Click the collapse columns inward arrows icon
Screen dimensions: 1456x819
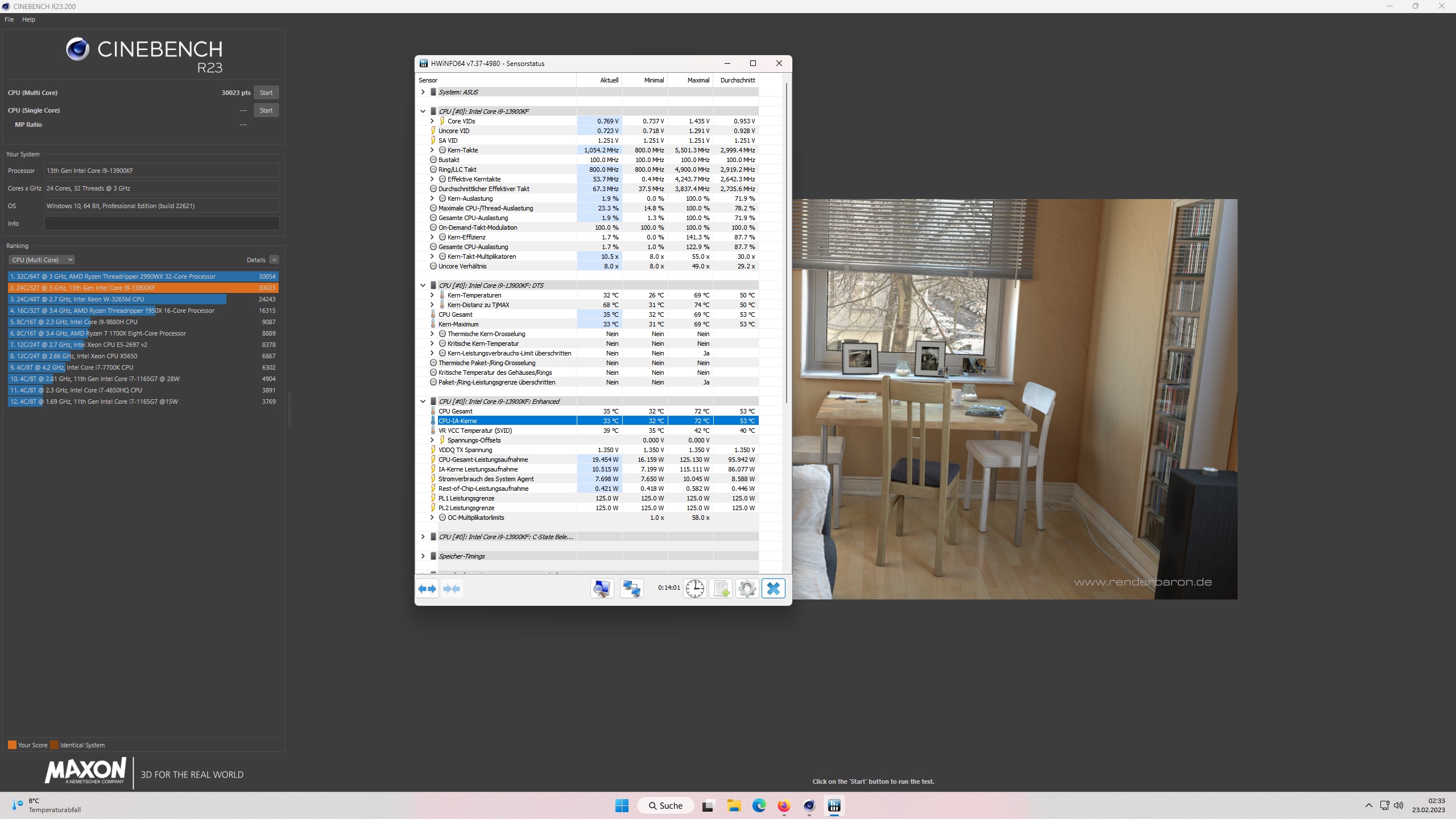[452, 589]
